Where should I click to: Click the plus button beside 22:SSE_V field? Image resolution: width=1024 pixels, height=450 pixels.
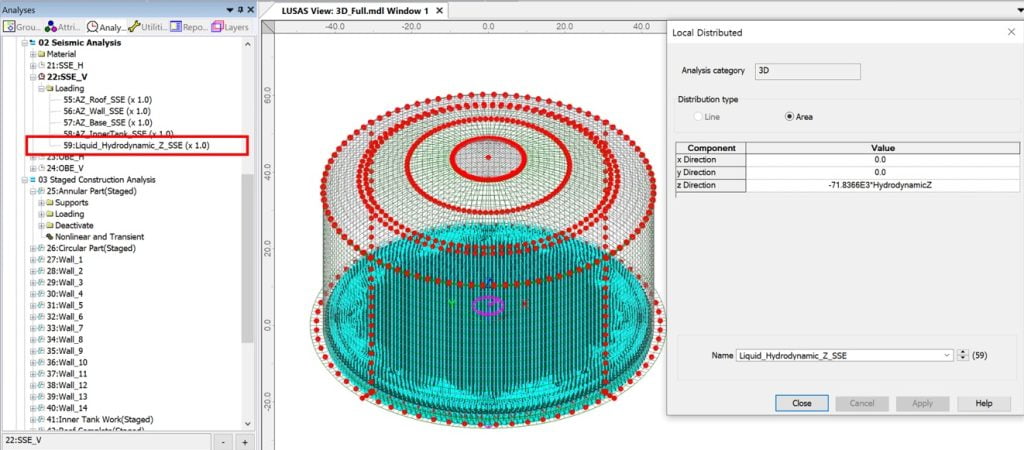pyautogui.click(x=244, y=441)
